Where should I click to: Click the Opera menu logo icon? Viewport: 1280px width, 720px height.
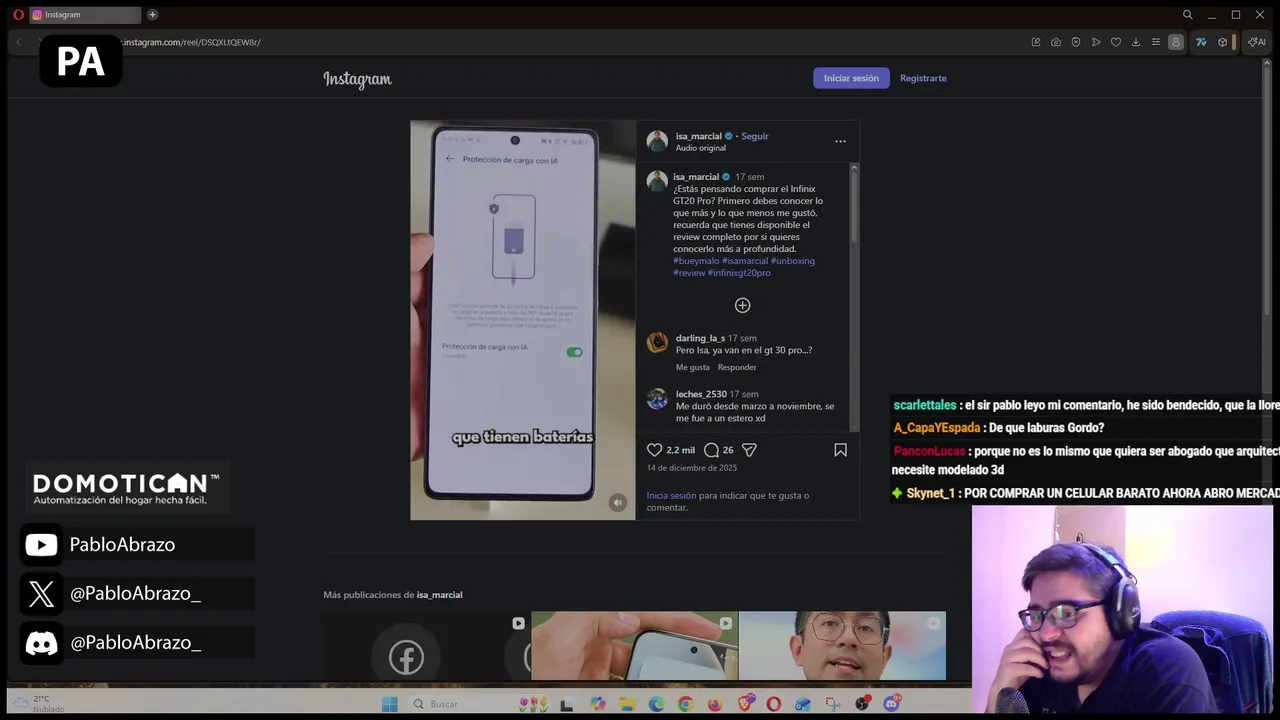click(x=18, y=14)
